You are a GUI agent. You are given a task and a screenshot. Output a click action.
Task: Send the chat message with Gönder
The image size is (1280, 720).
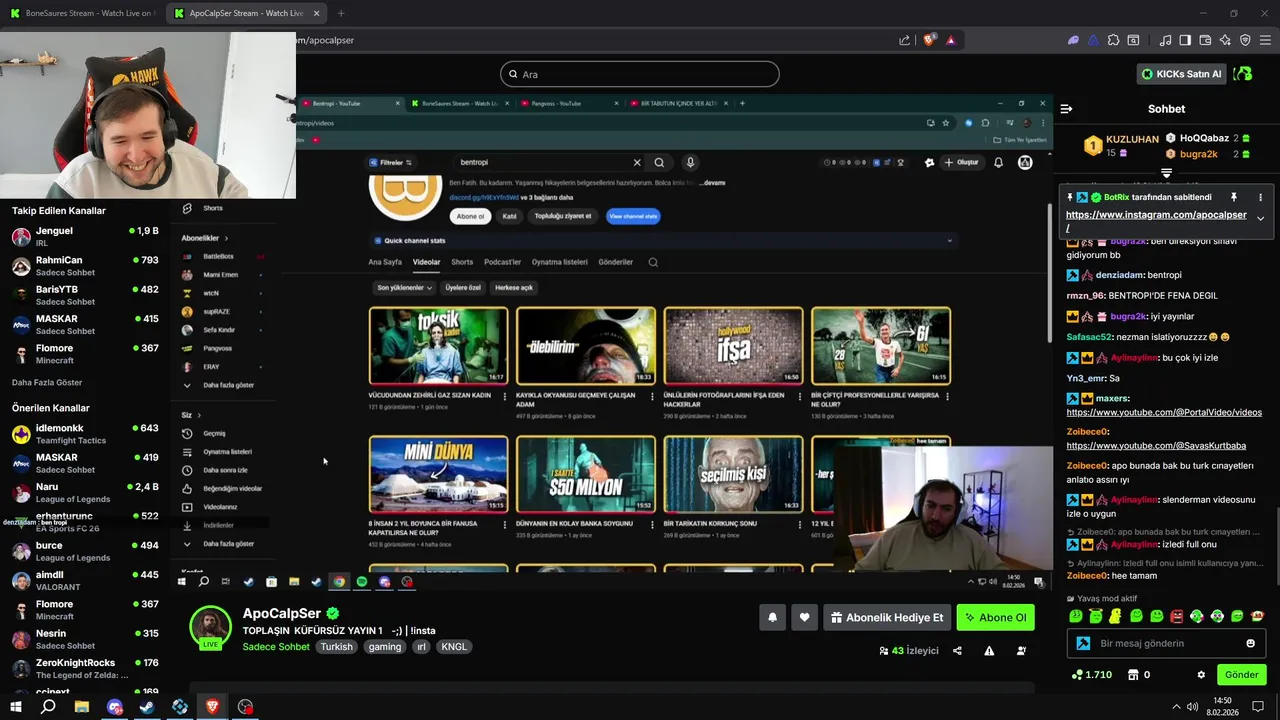1241,675
